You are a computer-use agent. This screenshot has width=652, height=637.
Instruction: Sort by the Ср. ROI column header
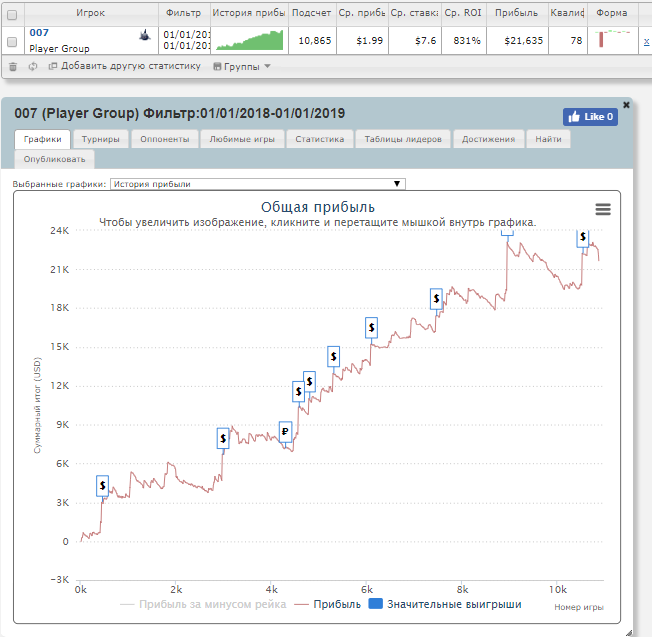(463, 13)
